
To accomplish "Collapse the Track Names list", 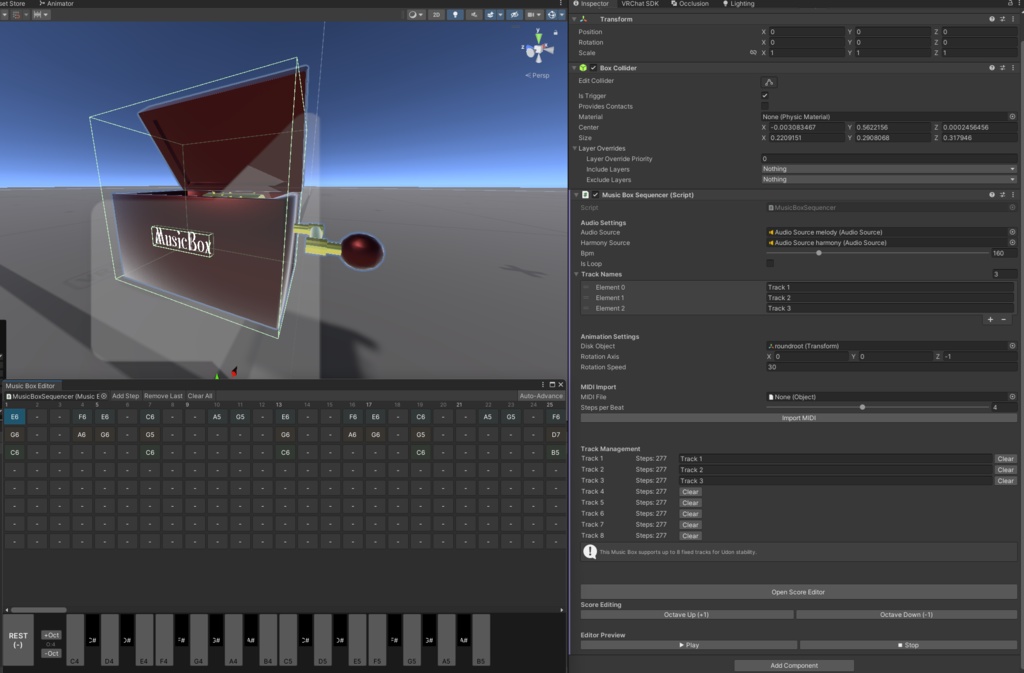I will point(577,275).
